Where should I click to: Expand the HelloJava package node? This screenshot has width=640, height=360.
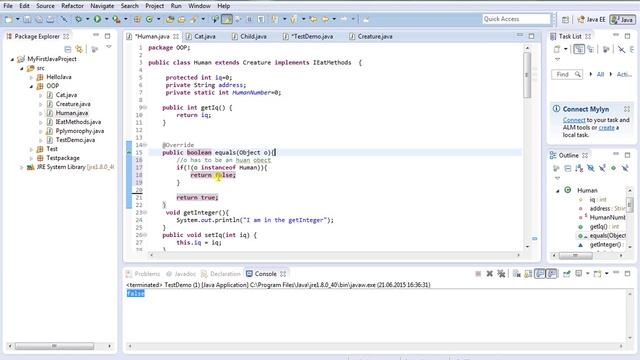coord(31,77)
